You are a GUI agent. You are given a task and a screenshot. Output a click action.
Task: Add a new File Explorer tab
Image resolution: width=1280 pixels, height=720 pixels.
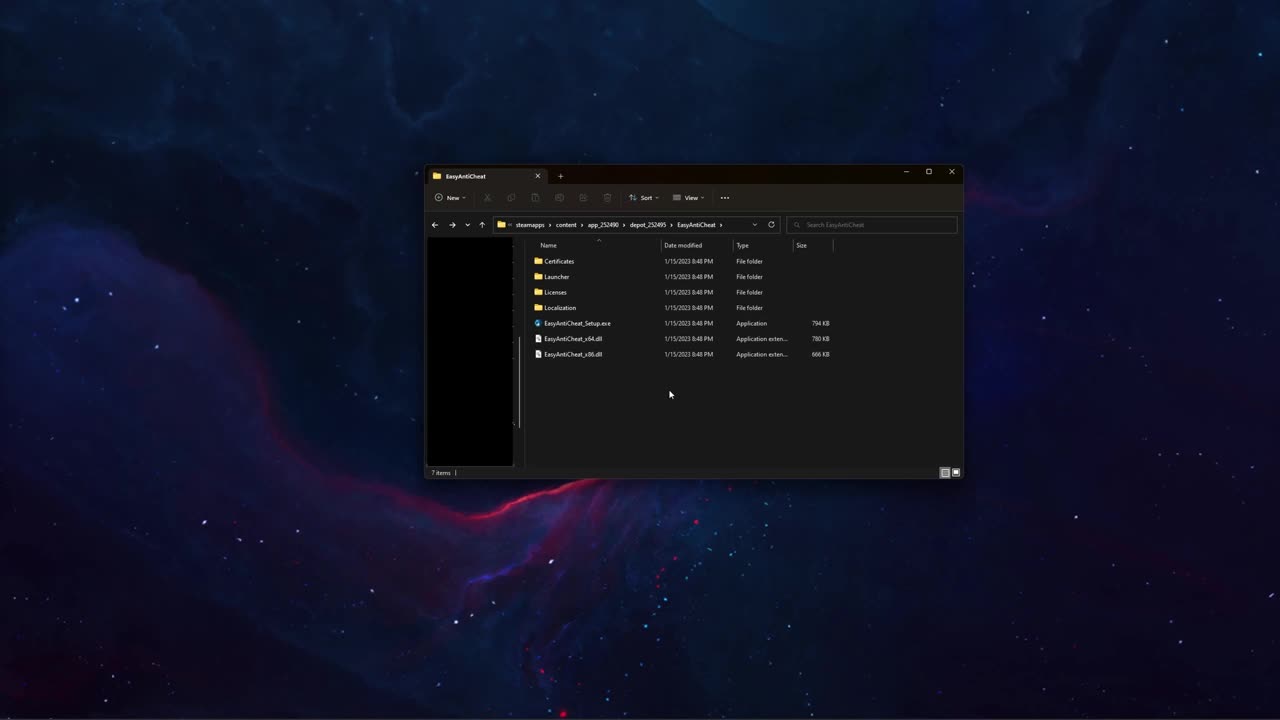pyautogui.click(x=560, y=176)
